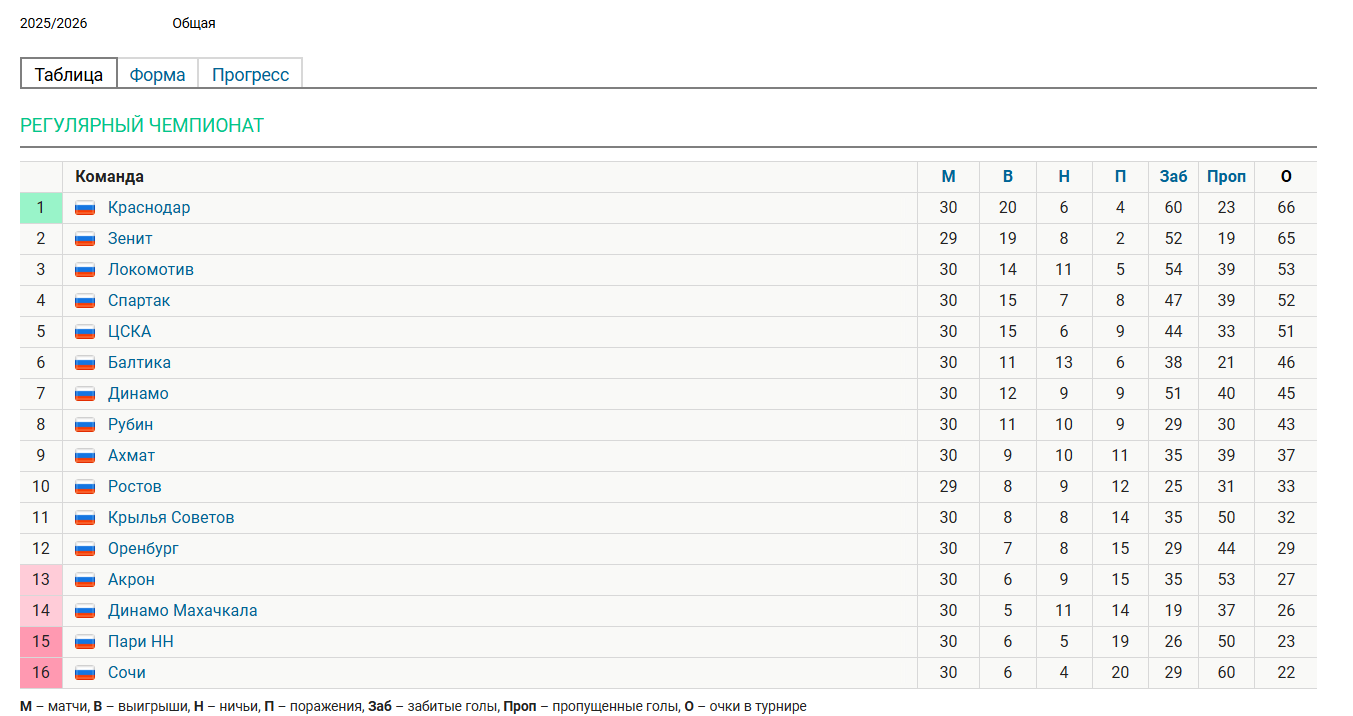This screenshot has height=716, width=1353.
Task: Sort table by В wins column
Action: coord(1008,177)
